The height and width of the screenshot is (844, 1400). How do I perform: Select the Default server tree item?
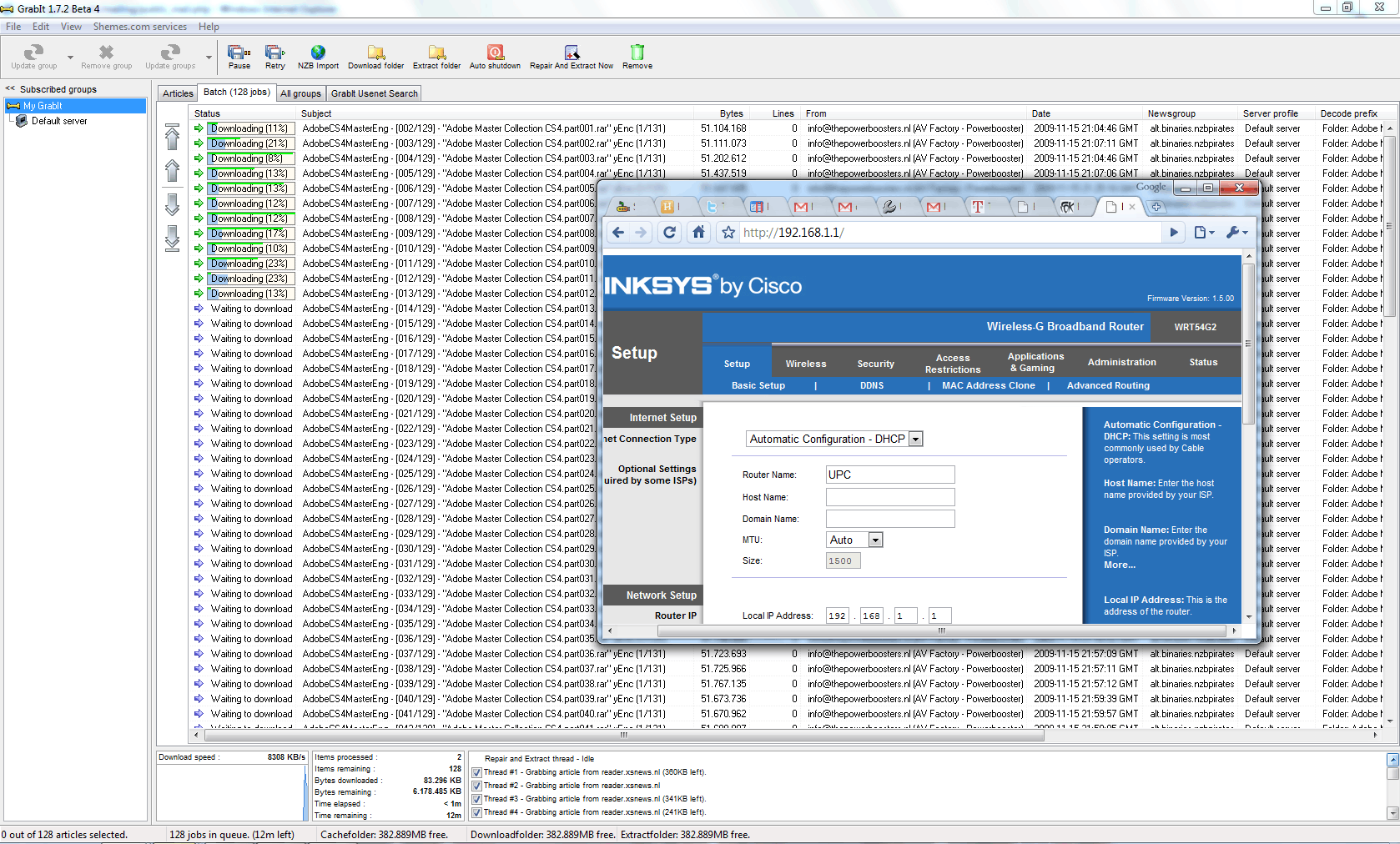pos(59,121)
